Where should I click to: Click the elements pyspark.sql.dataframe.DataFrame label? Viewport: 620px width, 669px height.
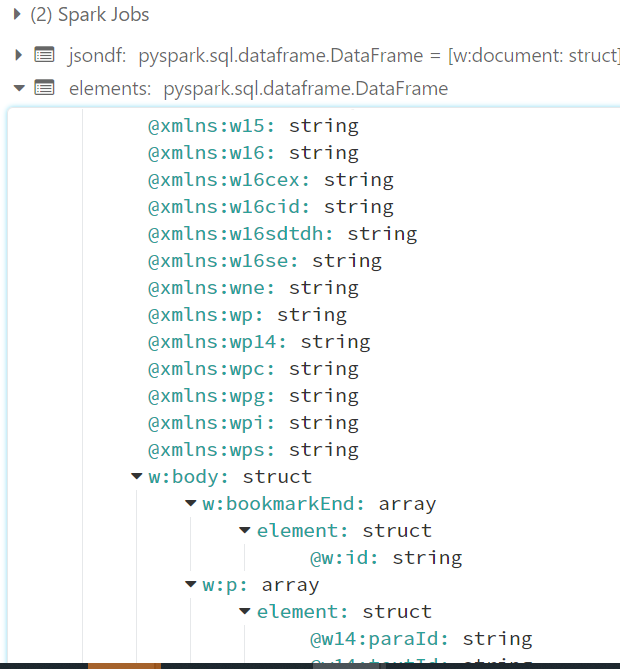click(x=305, y=88)
